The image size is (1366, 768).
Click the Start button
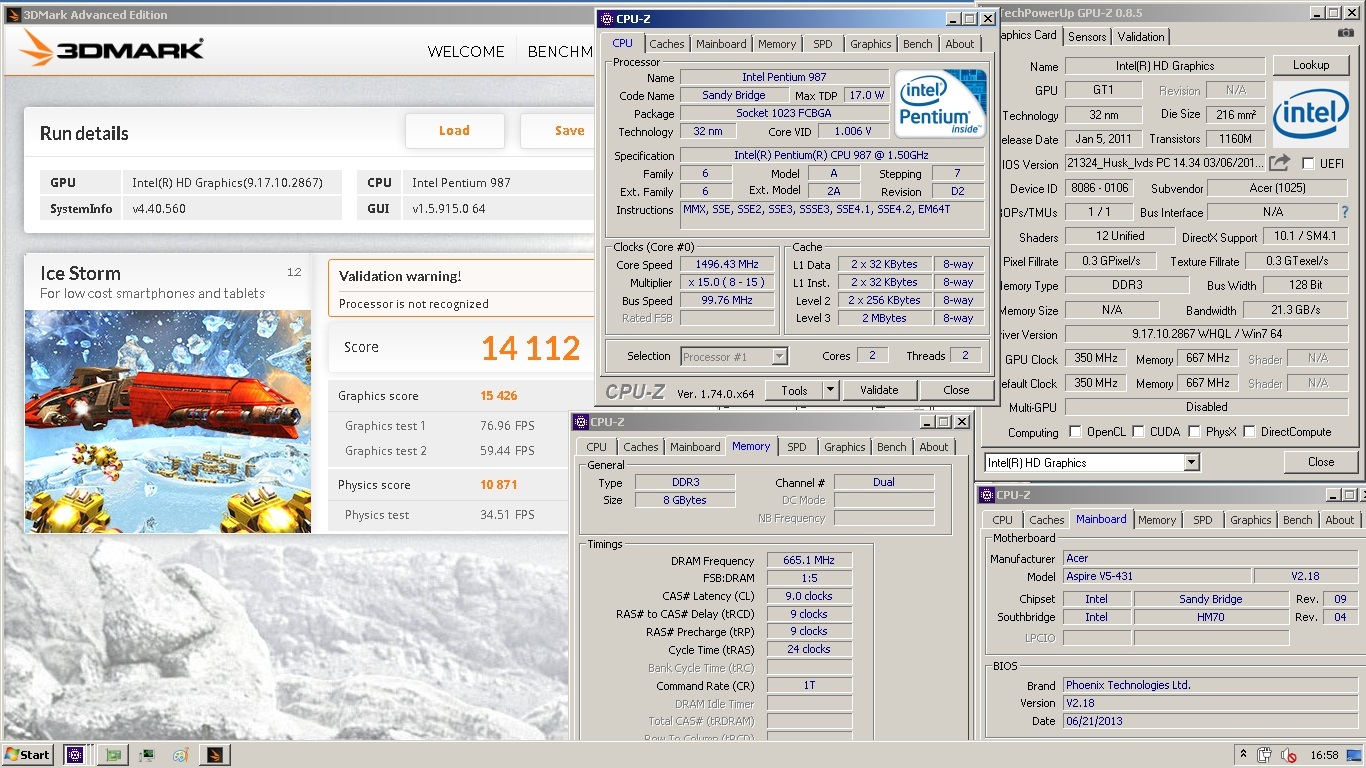[x=27, y=755]
